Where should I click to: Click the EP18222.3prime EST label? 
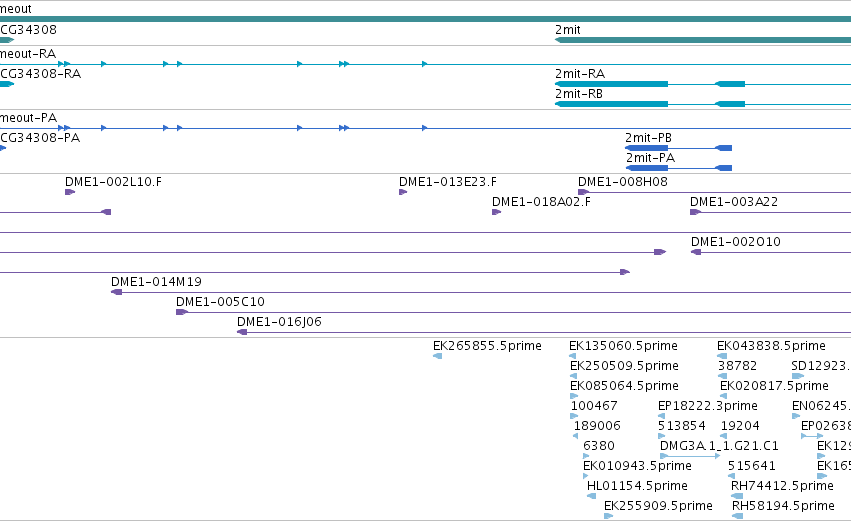(x=708, y=406)
